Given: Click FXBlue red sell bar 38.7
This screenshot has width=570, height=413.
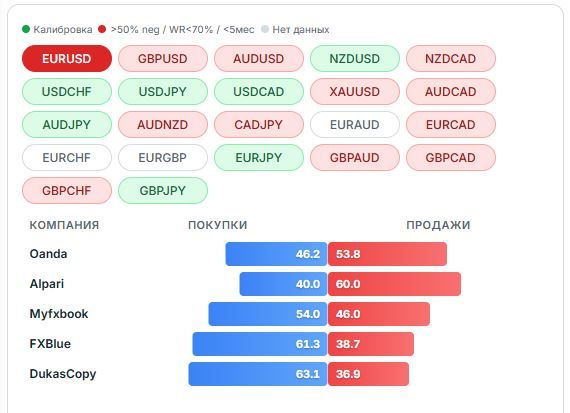Looking at the screenshot, I should pos(371,344).
